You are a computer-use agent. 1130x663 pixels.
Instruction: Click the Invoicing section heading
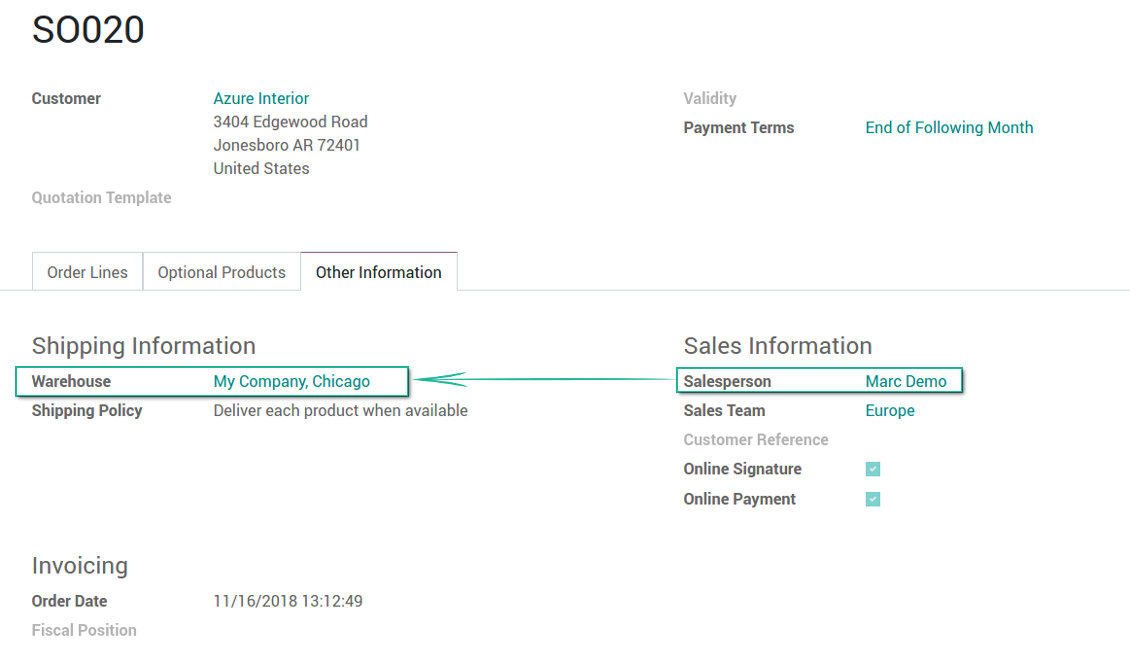coord(79,566)
